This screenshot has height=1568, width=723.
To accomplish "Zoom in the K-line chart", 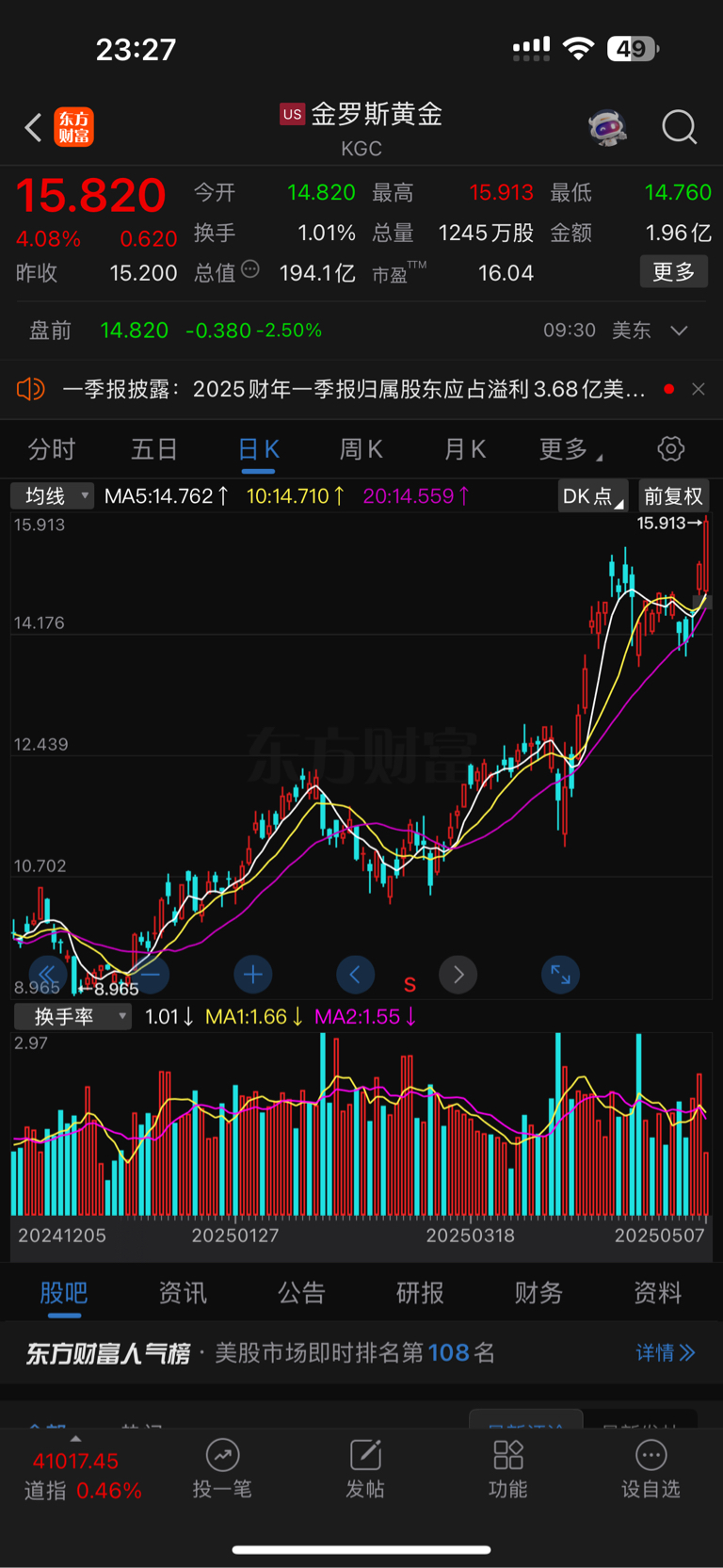I will 252,975.
